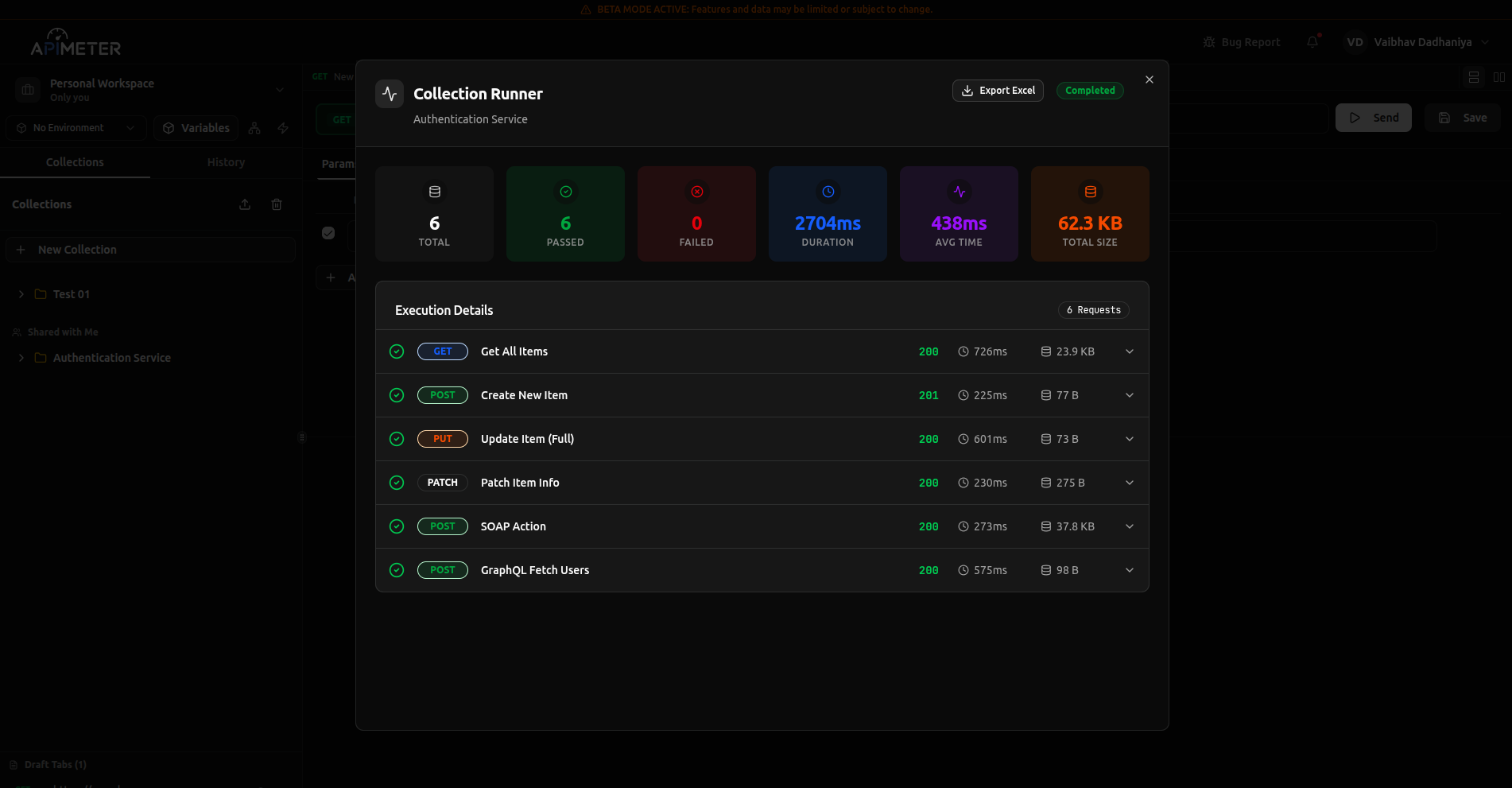This screenshot has width=1512, height=788.
Task: Open Variables using its tag icon
Action: point(169,127)
